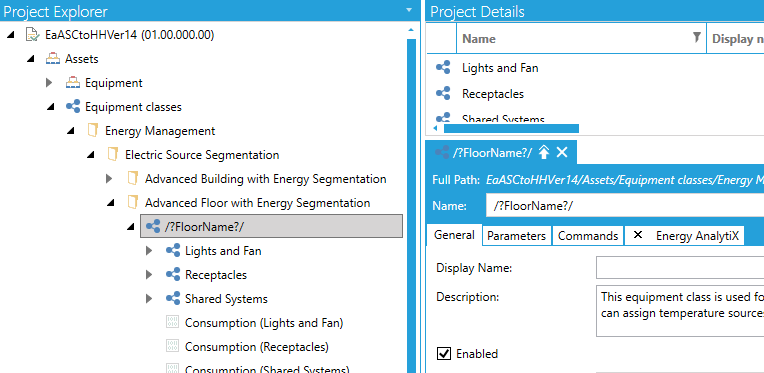Click into the Display Name field
Screen dimensions: 764x373
pos(680,268)
